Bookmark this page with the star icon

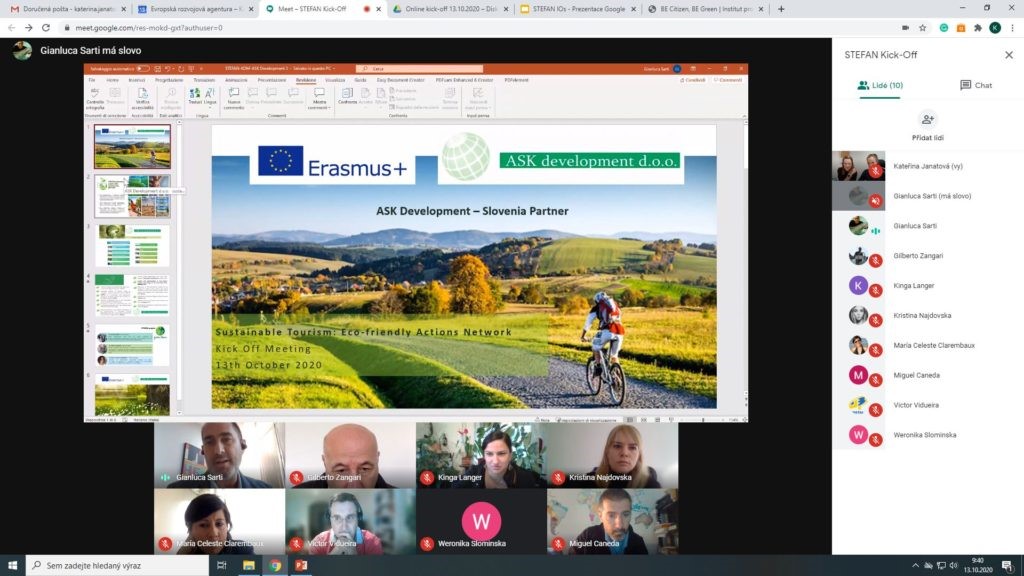(922, 27)
